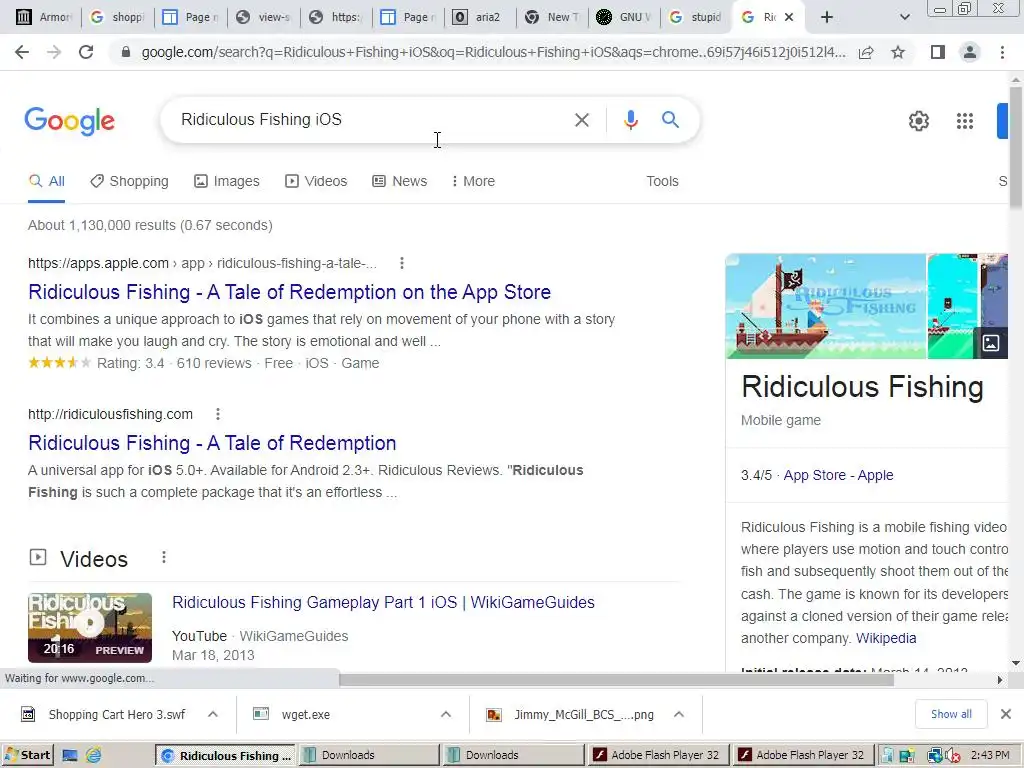Switch to Shopping results

[129, 181]
